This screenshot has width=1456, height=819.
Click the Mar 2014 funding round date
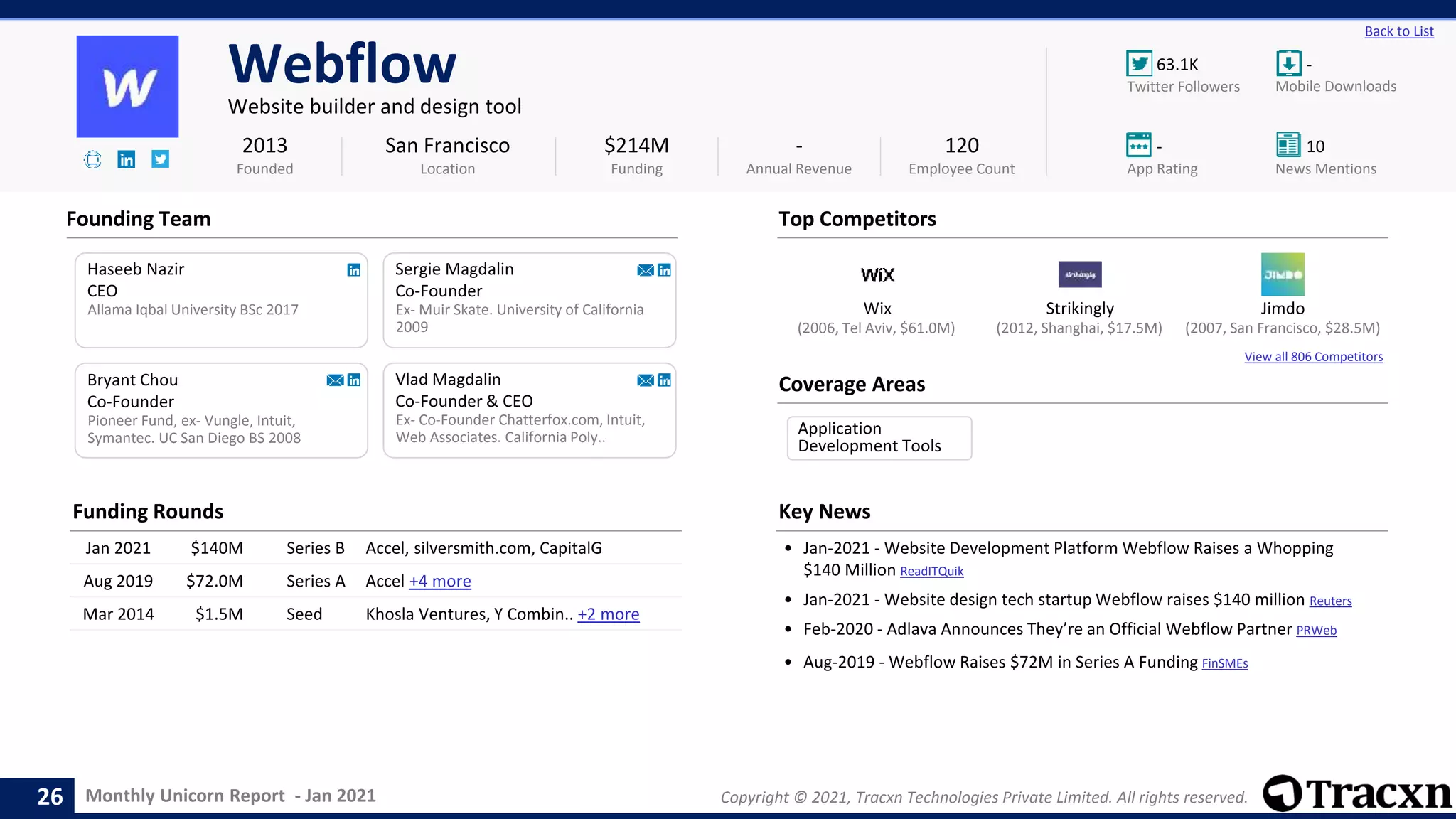coord(118,614)
